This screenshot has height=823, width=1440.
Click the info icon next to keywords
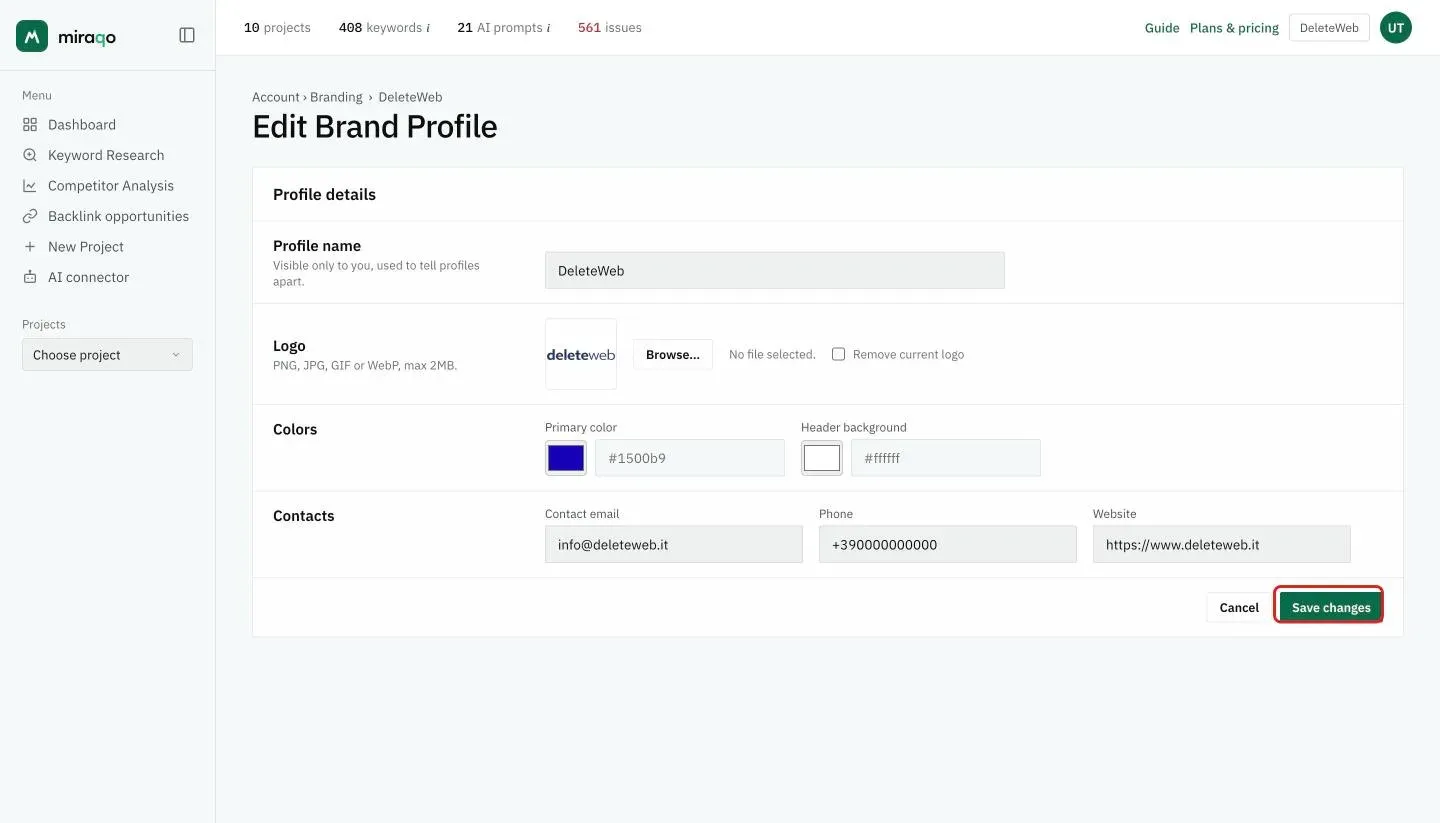pos(428,28)
